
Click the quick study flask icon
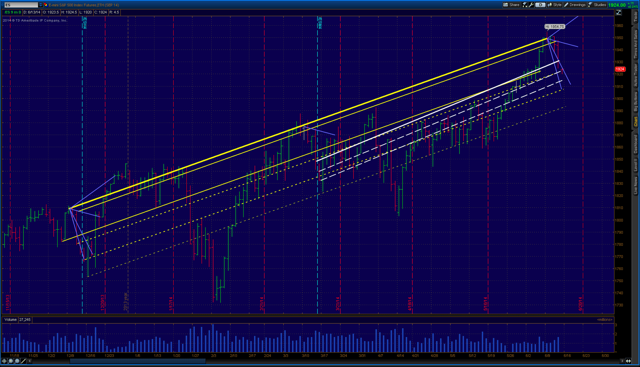[525, 5]
